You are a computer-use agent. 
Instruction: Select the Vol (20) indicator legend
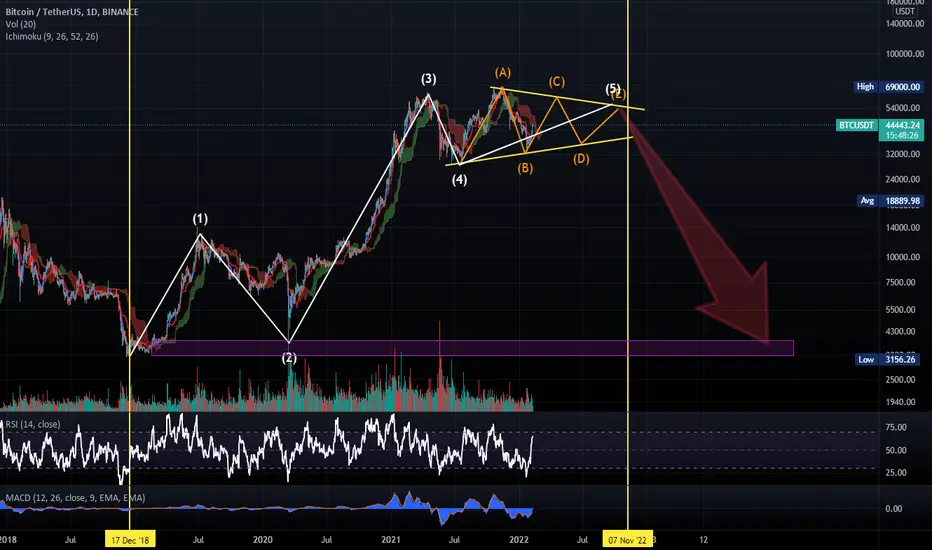click(x=21, y=24)
